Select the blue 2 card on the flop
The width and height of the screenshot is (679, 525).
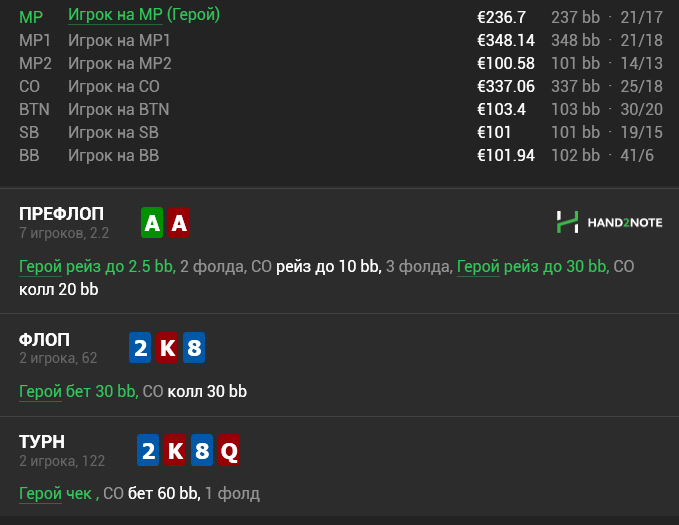(x=141, y=348)
